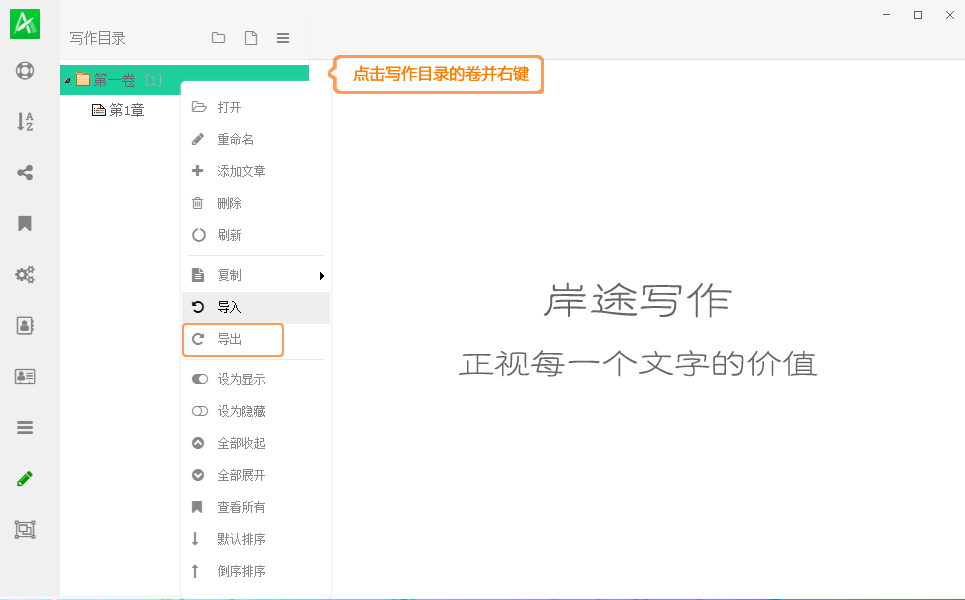This screenshot has width=965, height=600.
Task: Open the lifebuoy help icon in sidebar
Action: coord(25,71)
